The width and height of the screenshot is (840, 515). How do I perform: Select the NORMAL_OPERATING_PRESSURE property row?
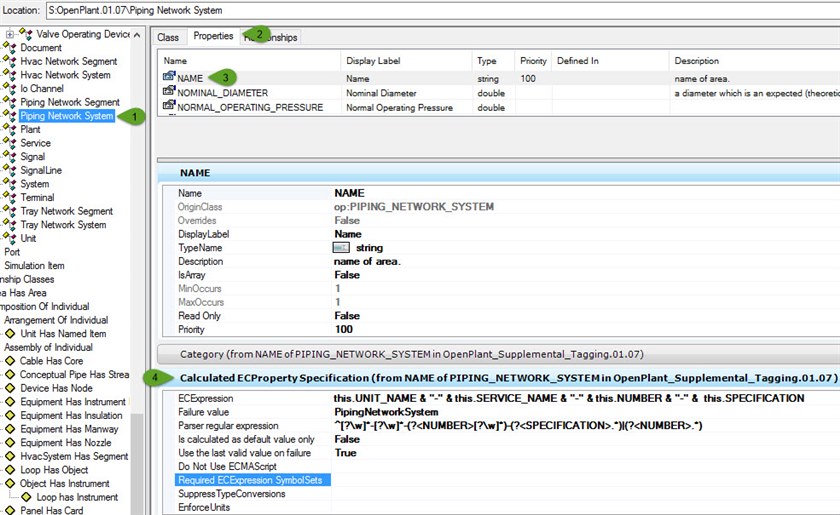[498, 107]
